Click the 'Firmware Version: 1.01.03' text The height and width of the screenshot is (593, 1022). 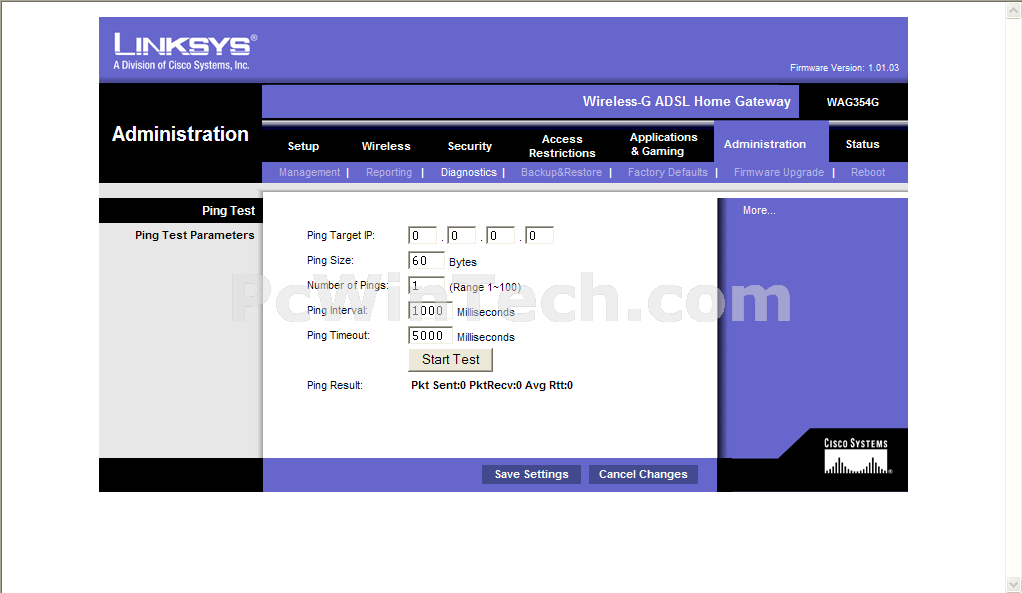(844, 68)
